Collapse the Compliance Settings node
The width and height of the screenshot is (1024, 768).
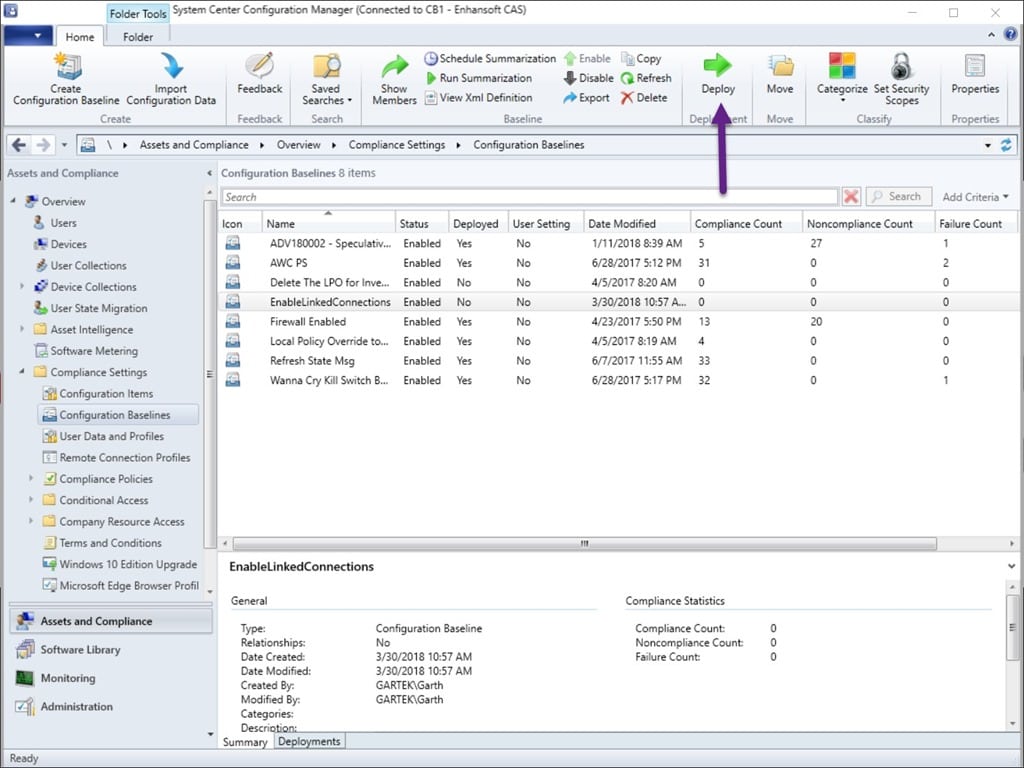22,372
